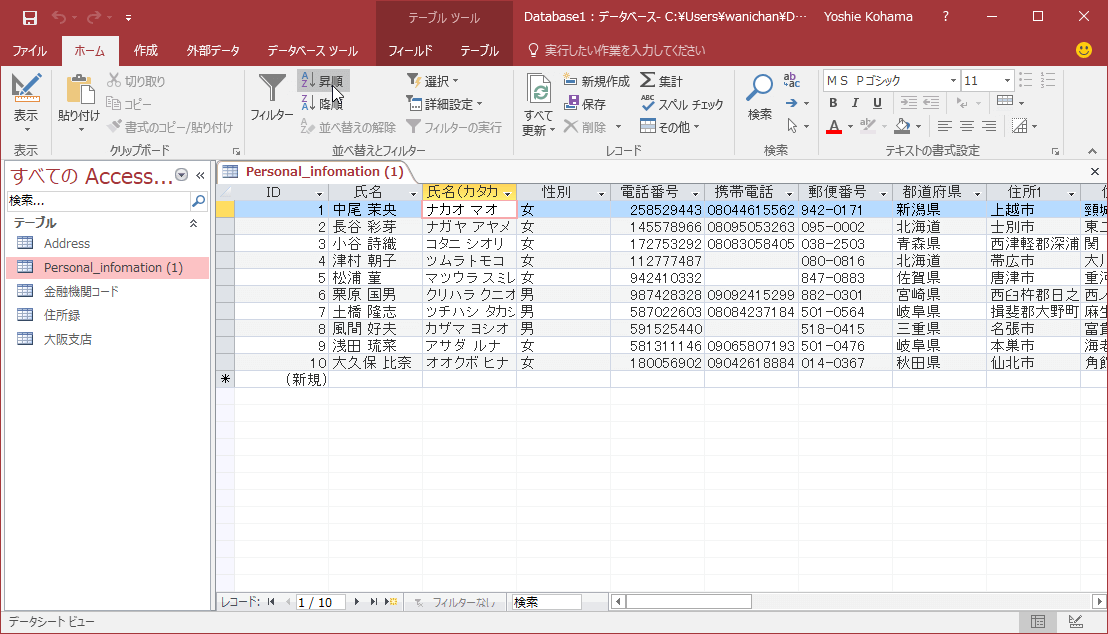The height and width of the screenshot is (634, 1108).
Task: Switch to Datasheet view icon in status bar
Action: click(1038, 621)
